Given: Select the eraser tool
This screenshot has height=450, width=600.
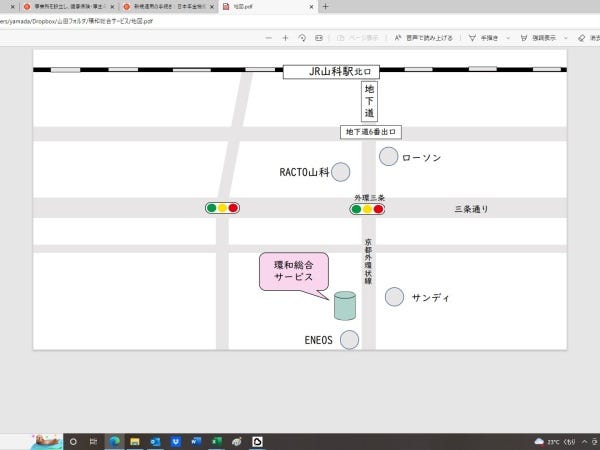Looking at the screenshot, I should point(589,38).
